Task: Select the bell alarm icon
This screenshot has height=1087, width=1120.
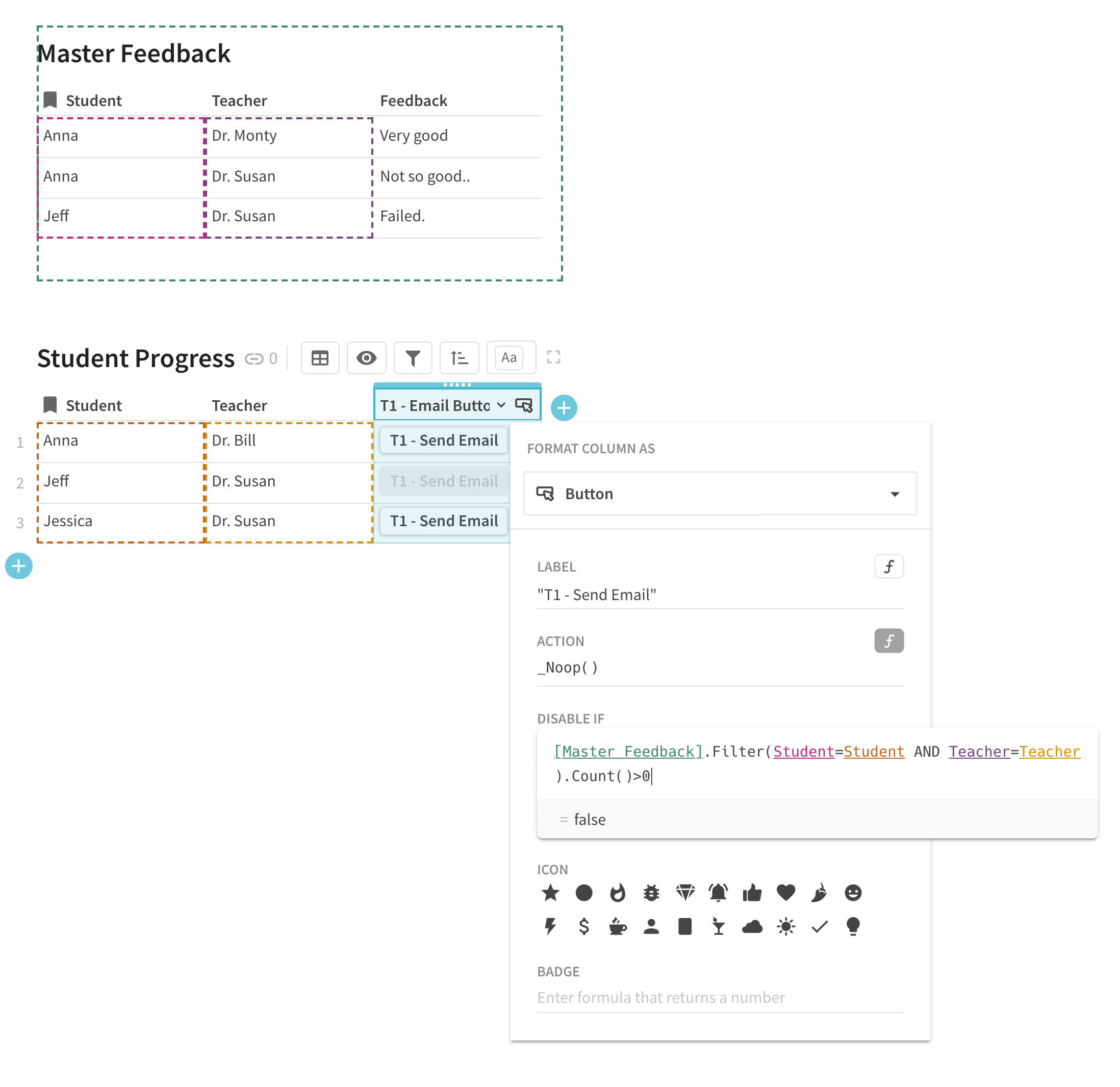Action: pyautogui.click(x=718, y=893)
